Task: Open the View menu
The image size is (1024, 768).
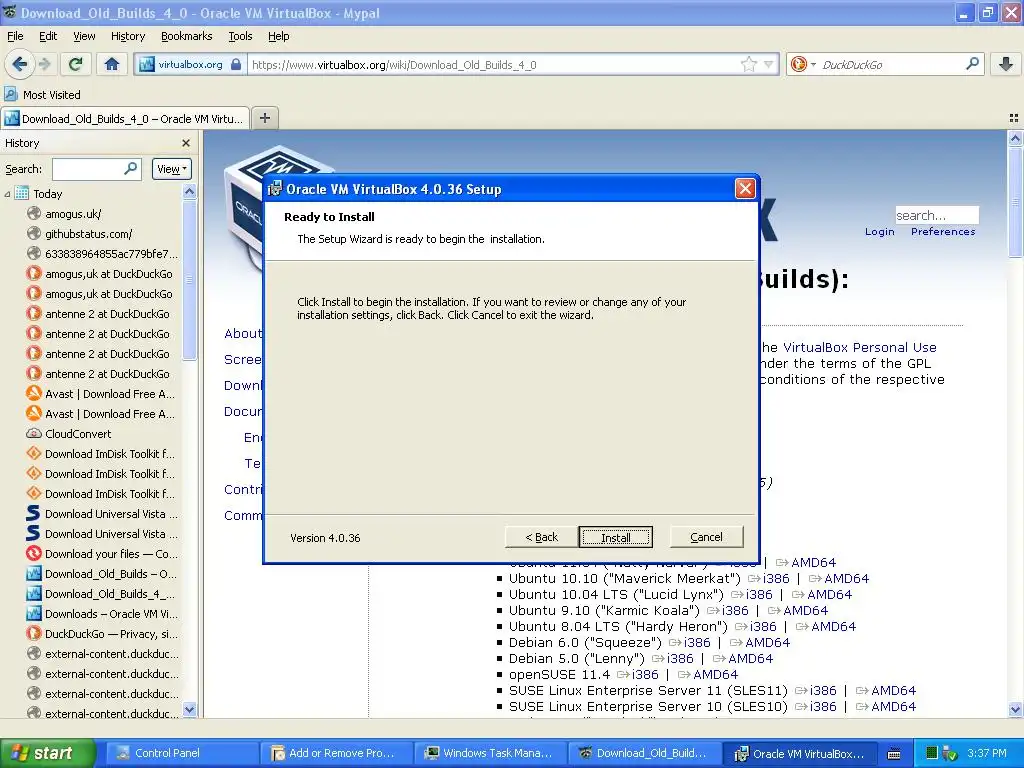Action: (84, 36)
